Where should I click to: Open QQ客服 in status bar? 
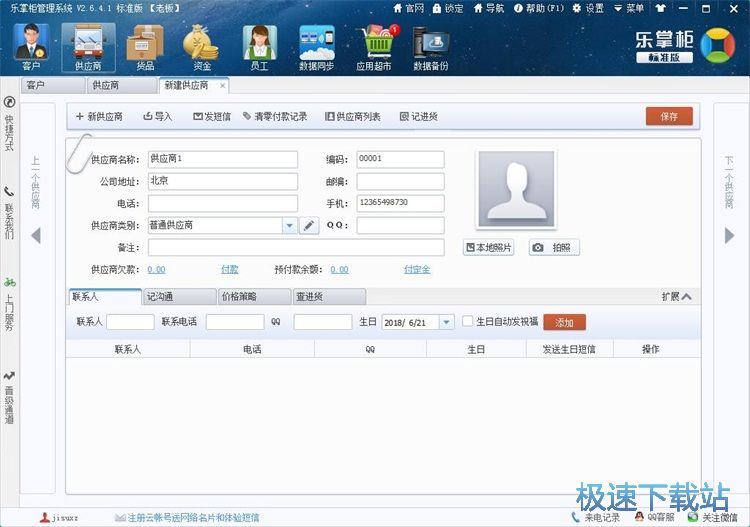(x=654, y=517)
